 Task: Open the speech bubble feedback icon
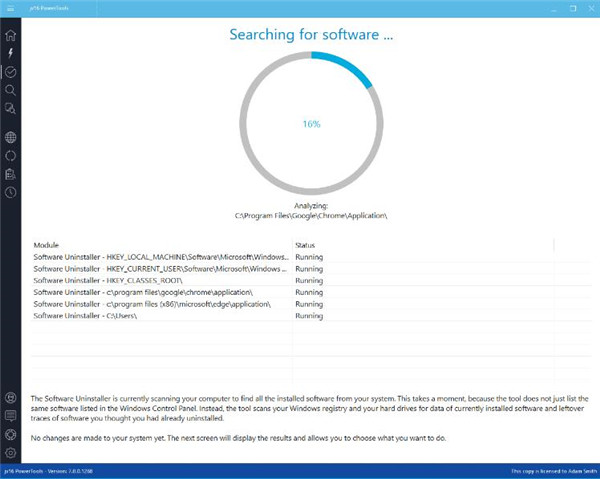pos(10,415)
